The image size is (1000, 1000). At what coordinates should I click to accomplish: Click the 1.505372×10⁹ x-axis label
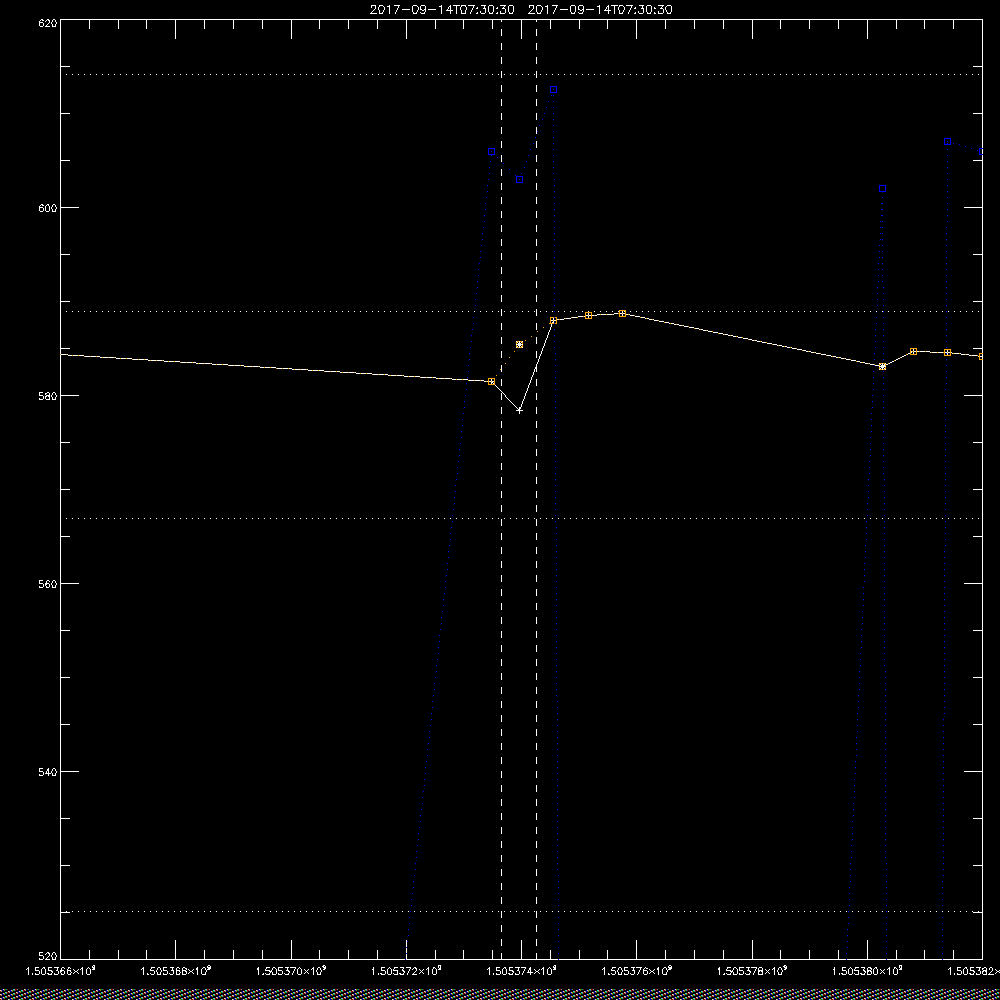(x=407, y=971)
